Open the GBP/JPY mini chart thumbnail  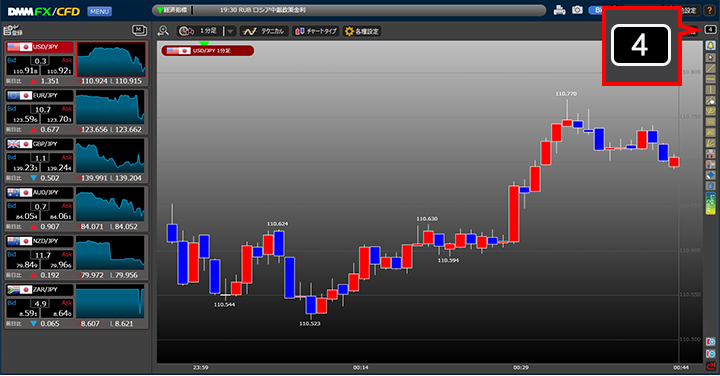(110, 157)
